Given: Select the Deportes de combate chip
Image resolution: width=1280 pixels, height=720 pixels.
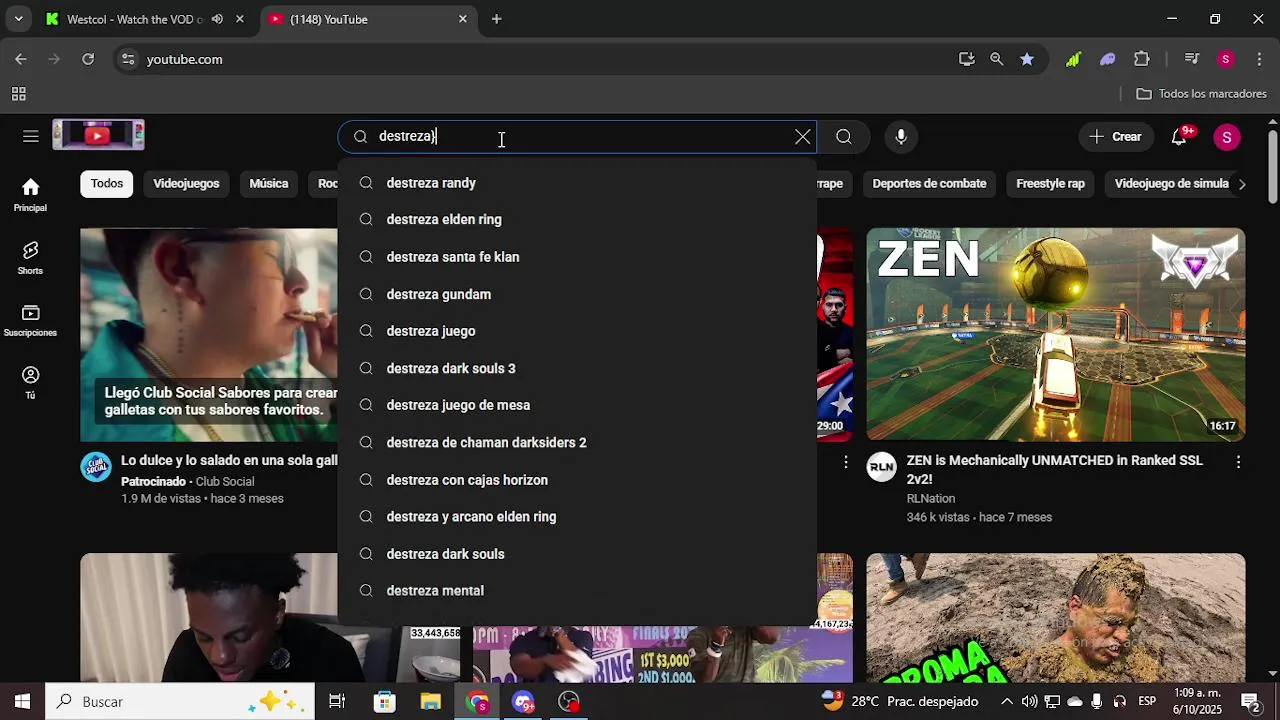Looking at the screenshot, I should point(929,184).
